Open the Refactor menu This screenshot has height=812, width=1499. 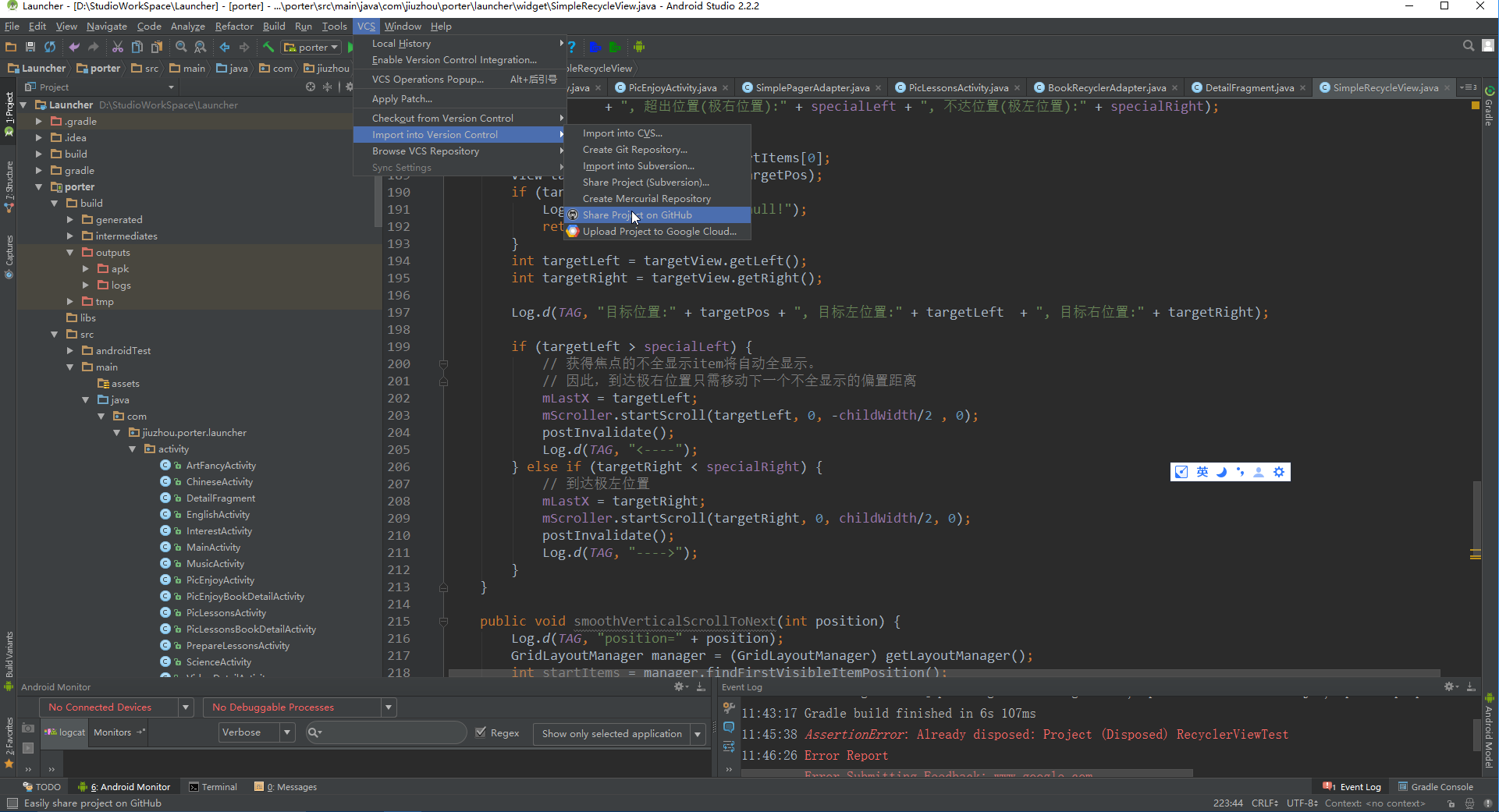234,26
